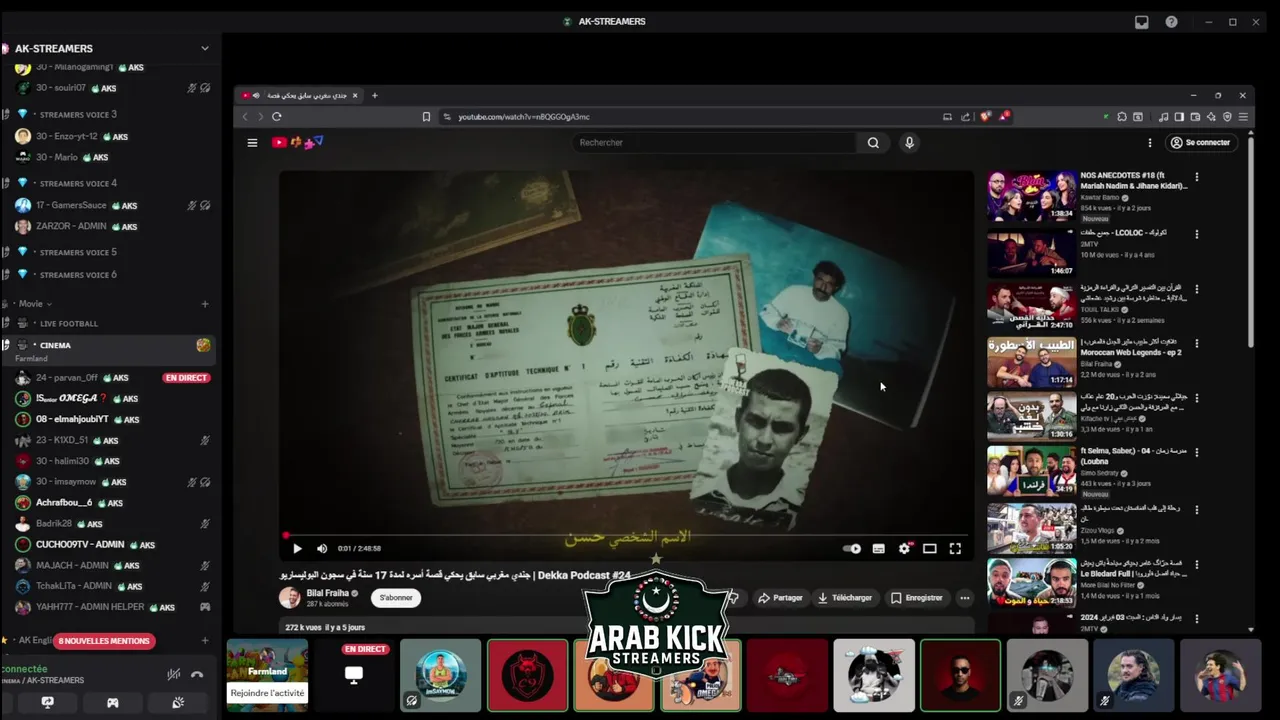
Task: Open options menu for NOS ANECDOTES #18
Action: coord(1197,177)
